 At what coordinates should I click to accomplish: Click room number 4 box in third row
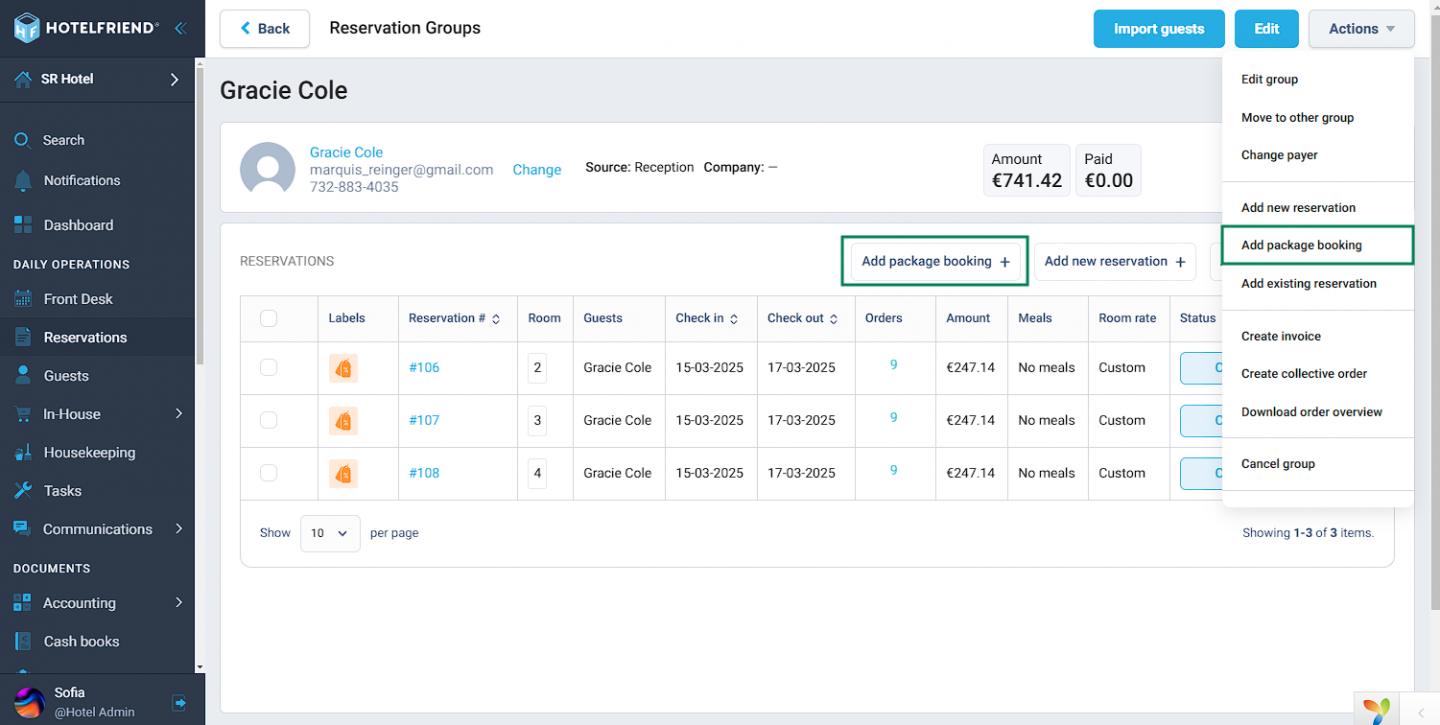(x=538, y=473)
